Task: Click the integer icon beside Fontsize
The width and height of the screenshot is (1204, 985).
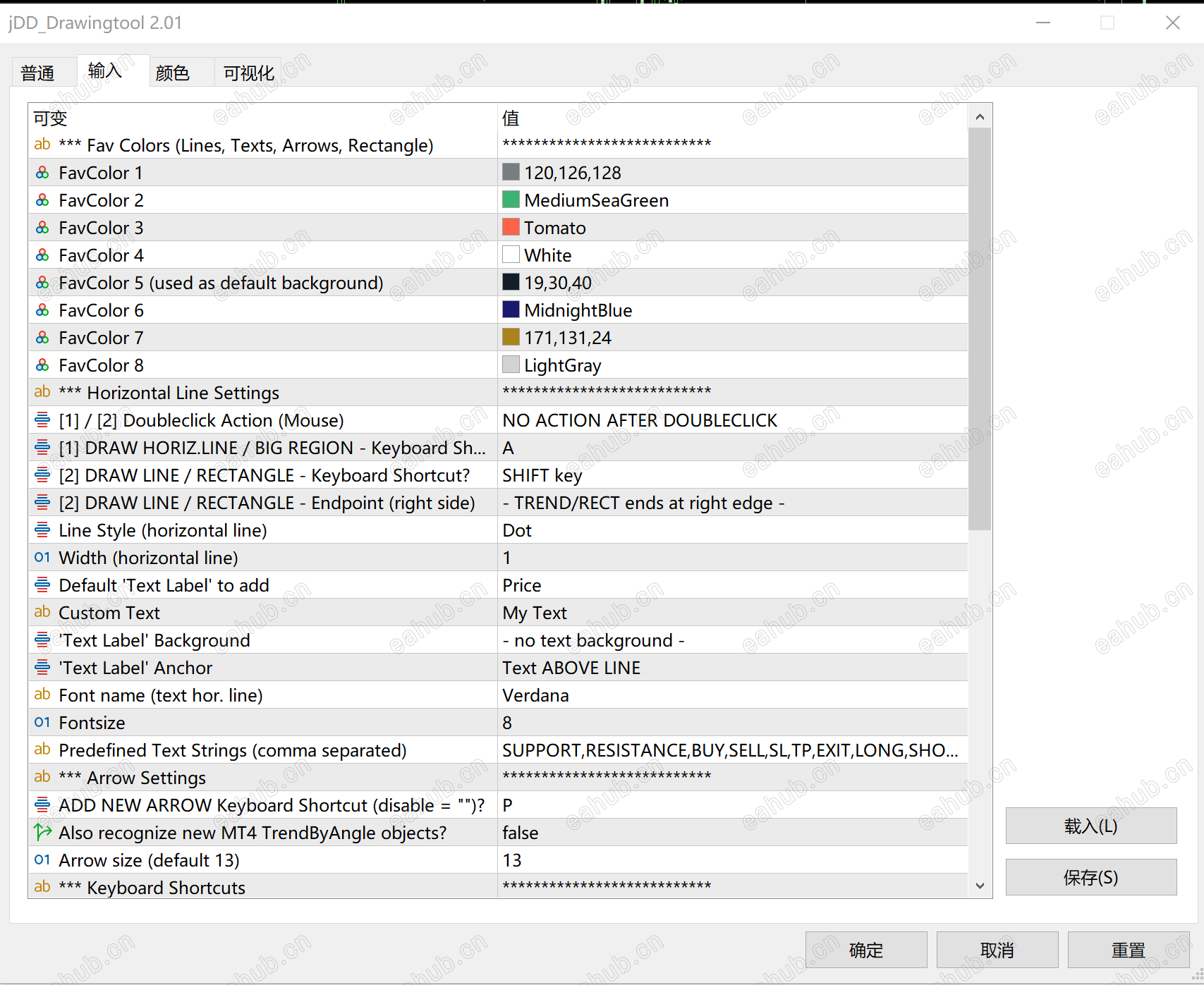Action: pos(42,723)
